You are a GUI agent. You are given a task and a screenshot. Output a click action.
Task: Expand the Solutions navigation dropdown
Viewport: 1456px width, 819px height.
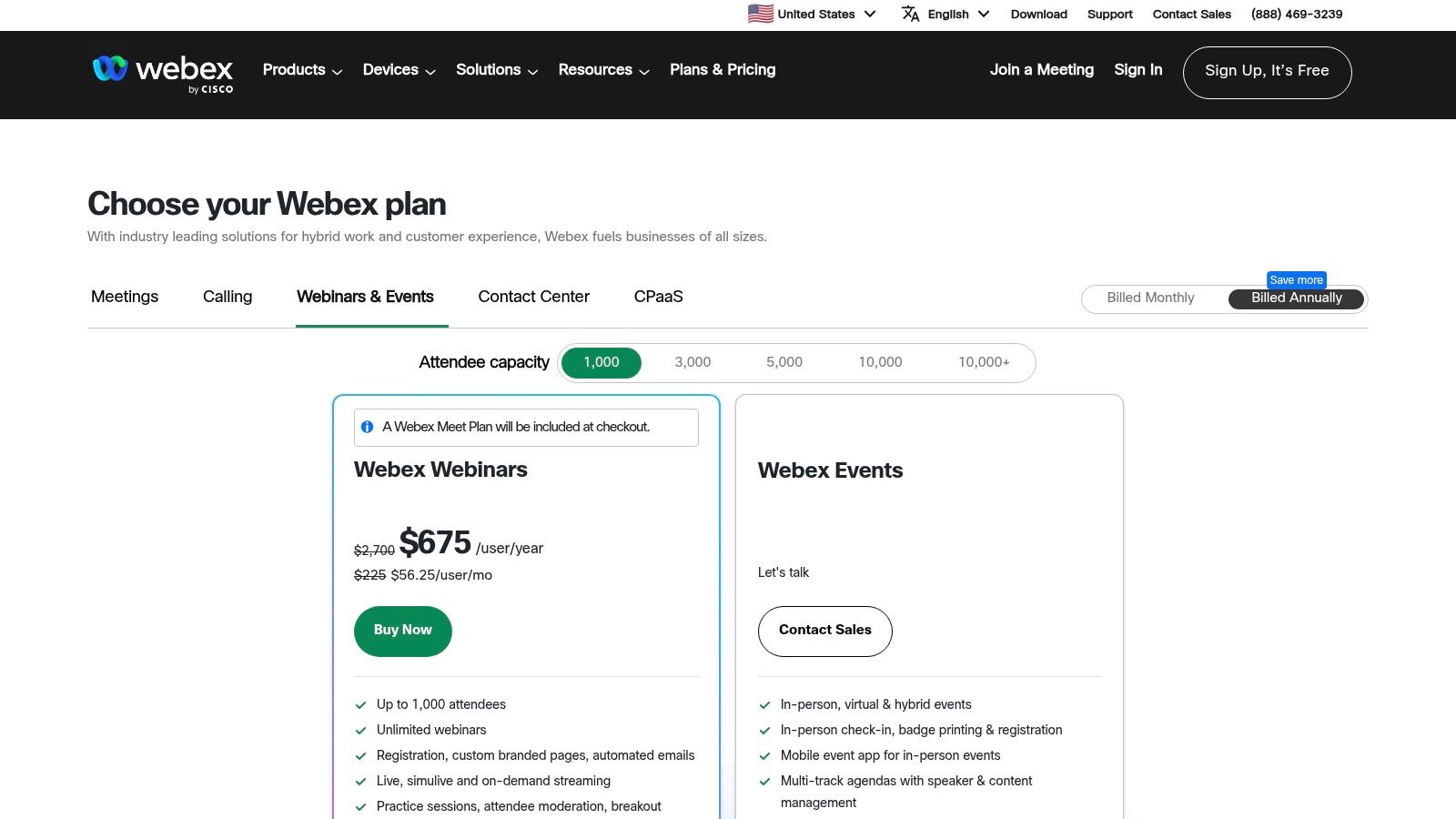pos(495,70)
